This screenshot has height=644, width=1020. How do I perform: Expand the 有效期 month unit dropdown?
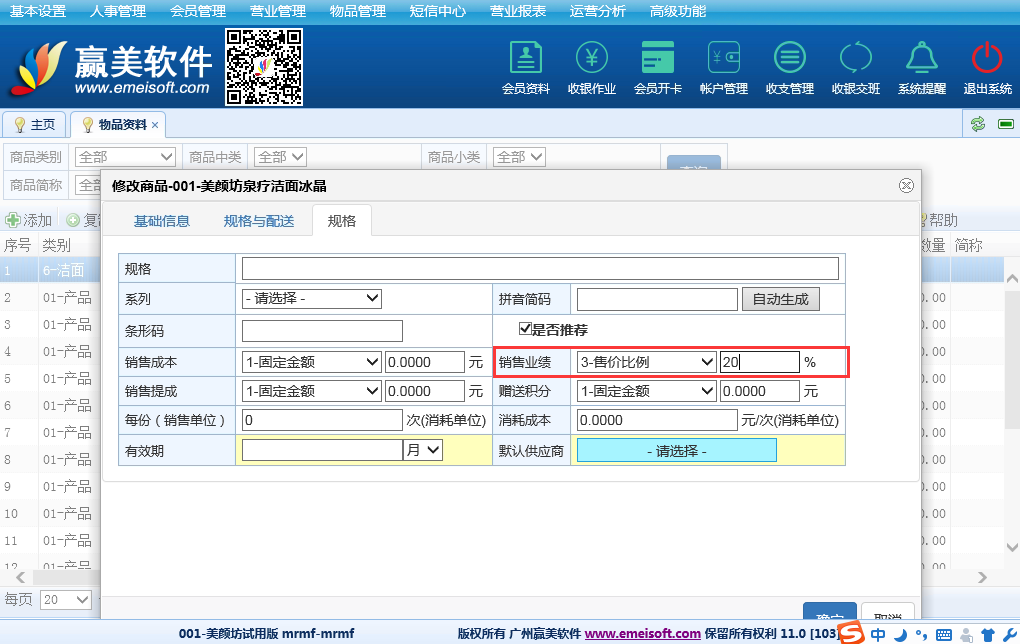424,450
